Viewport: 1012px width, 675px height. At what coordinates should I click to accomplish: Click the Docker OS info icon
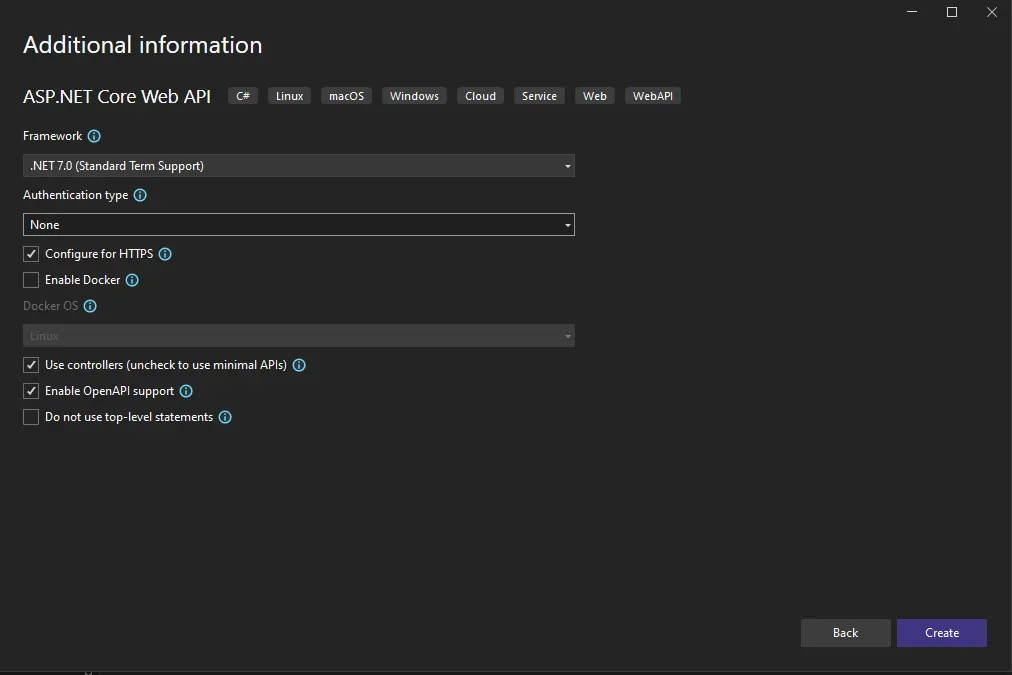click(91, 306)
